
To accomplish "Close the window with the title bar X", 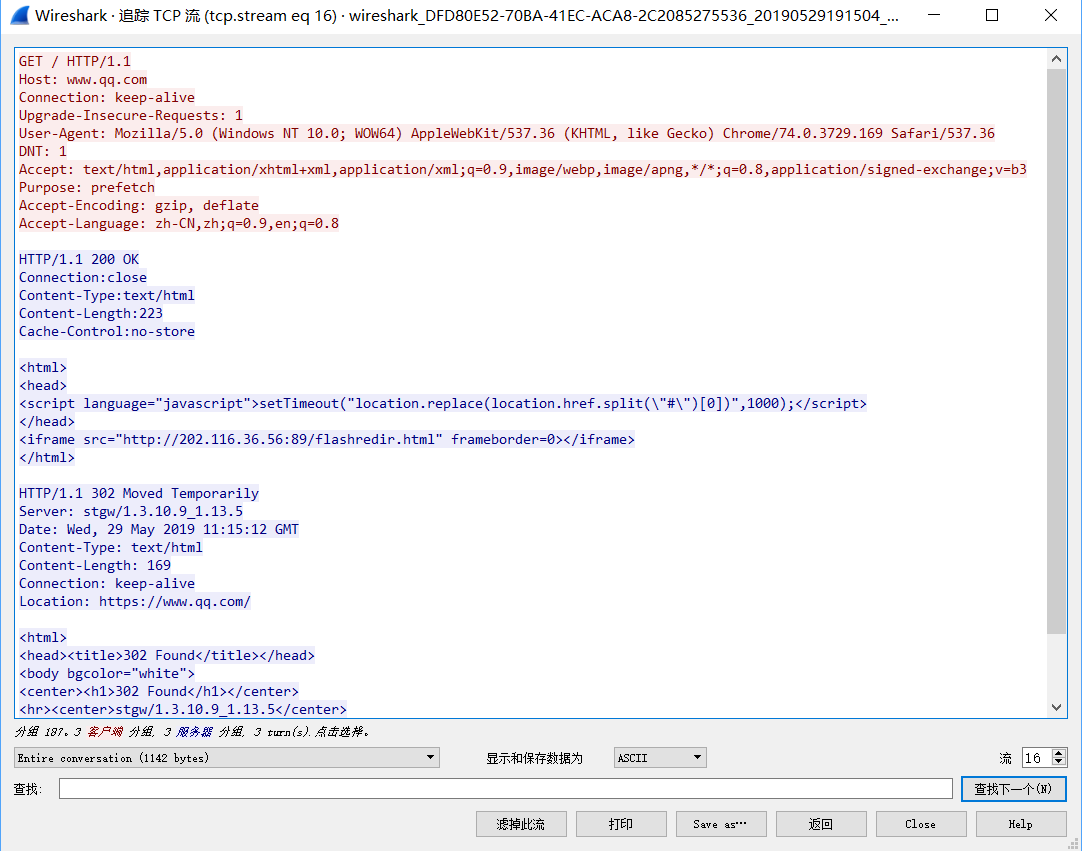I will click(1050, 15).
